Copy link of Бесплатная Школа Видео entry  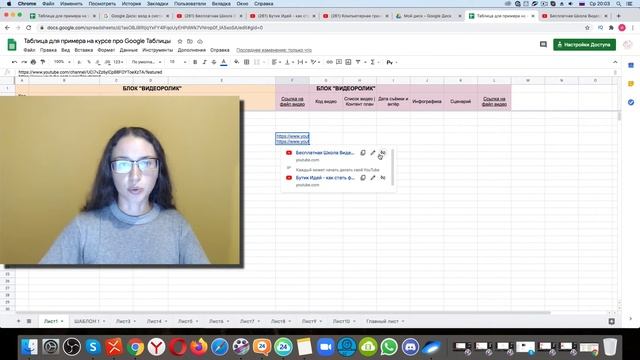[363, 153]
